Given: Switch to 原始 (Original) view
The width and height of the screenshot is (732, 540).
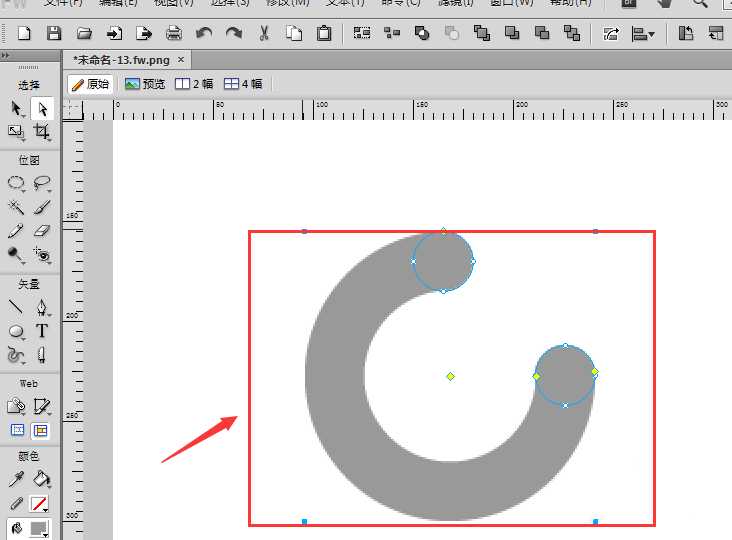Looking at the screenshot, I should click(x=90, y=84).
